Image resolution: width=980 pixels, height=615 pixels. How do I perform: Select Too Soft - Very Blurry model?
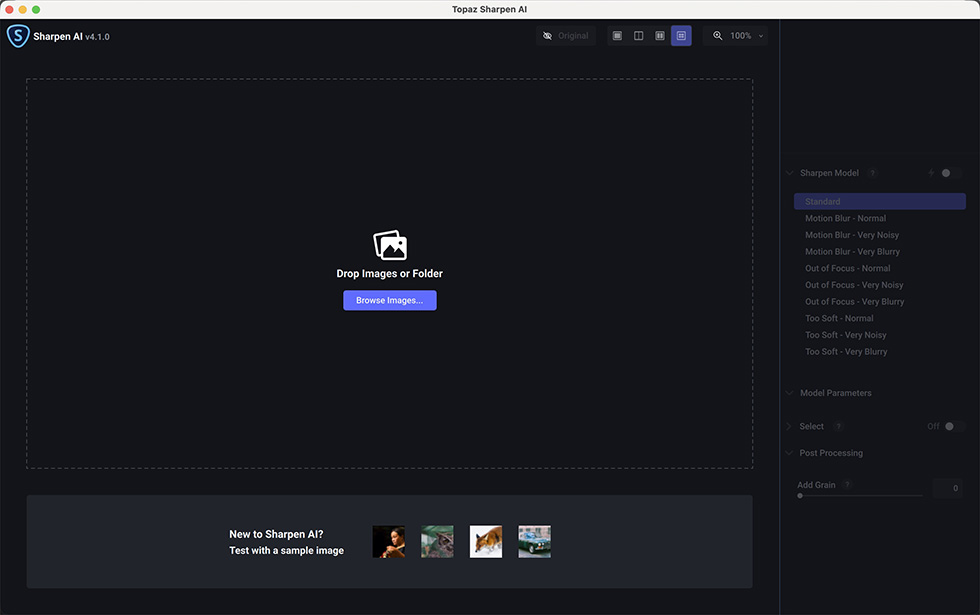point(879,351)
